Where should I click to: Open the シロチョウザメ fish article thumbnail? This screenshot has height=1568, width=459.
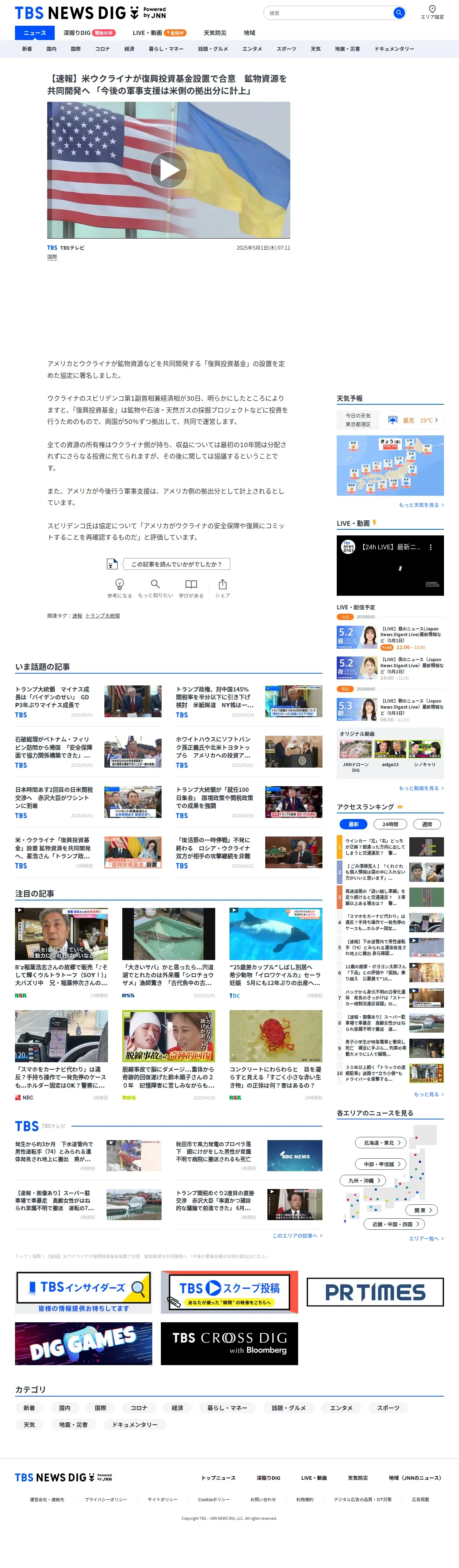click(169, 934)
